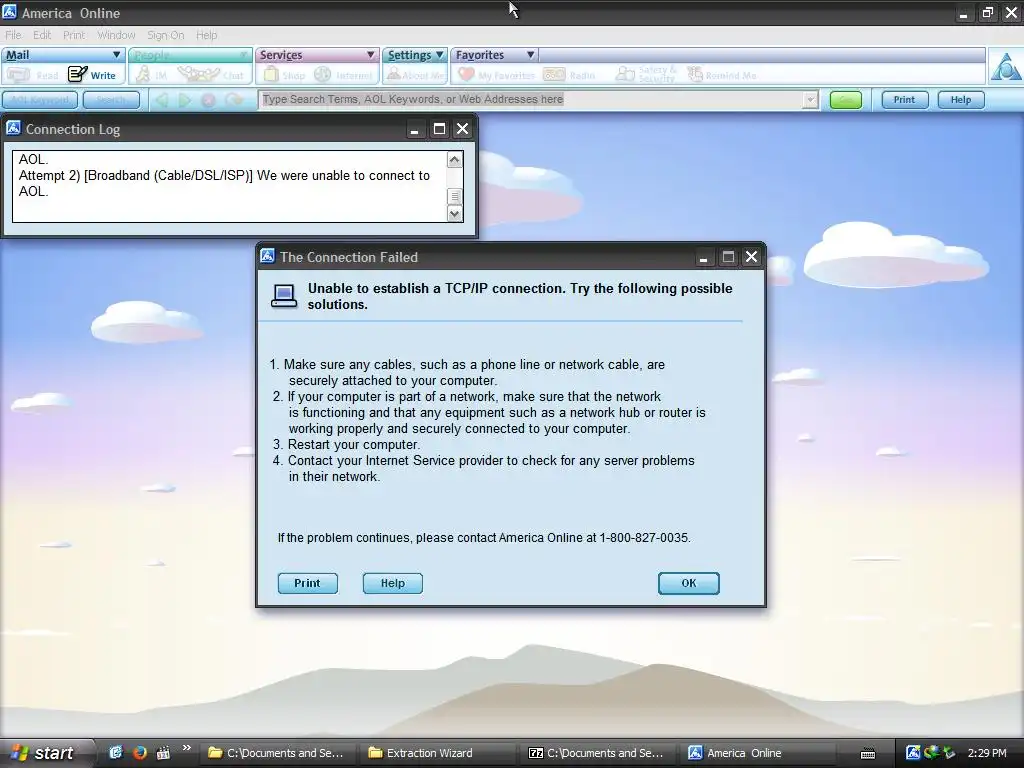Click the AOL Keyword button
The height and width of the screenshot is (768, 1024).
(40, 100)
